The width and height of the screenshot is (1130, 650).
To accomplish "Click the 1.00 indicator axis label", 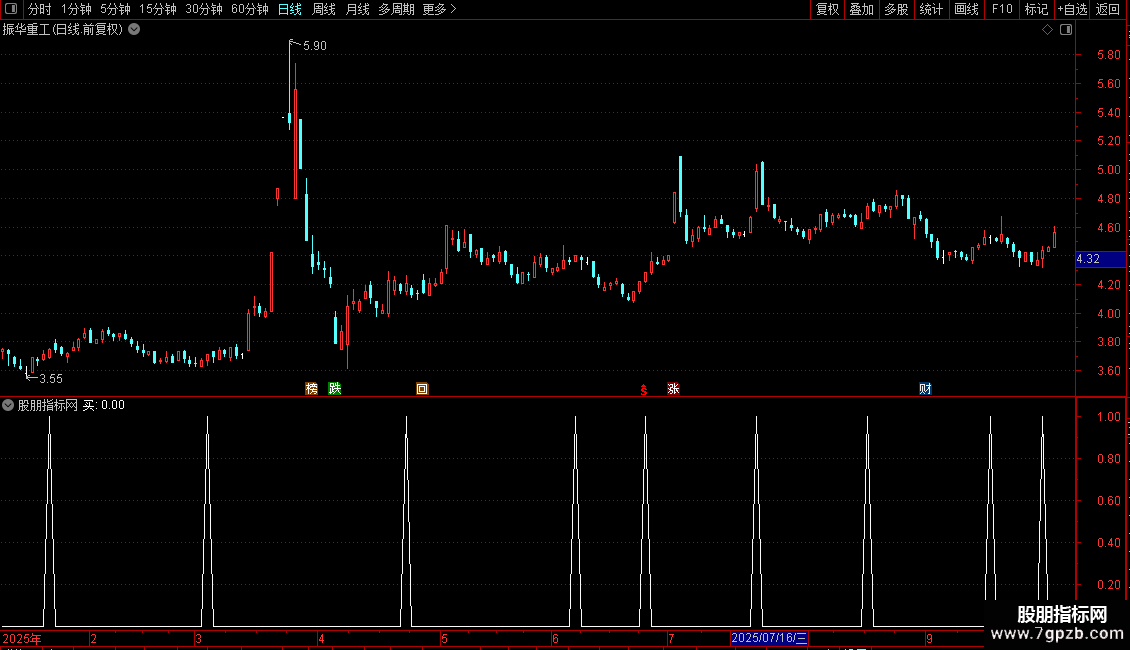I will [x=1108, y=417].
